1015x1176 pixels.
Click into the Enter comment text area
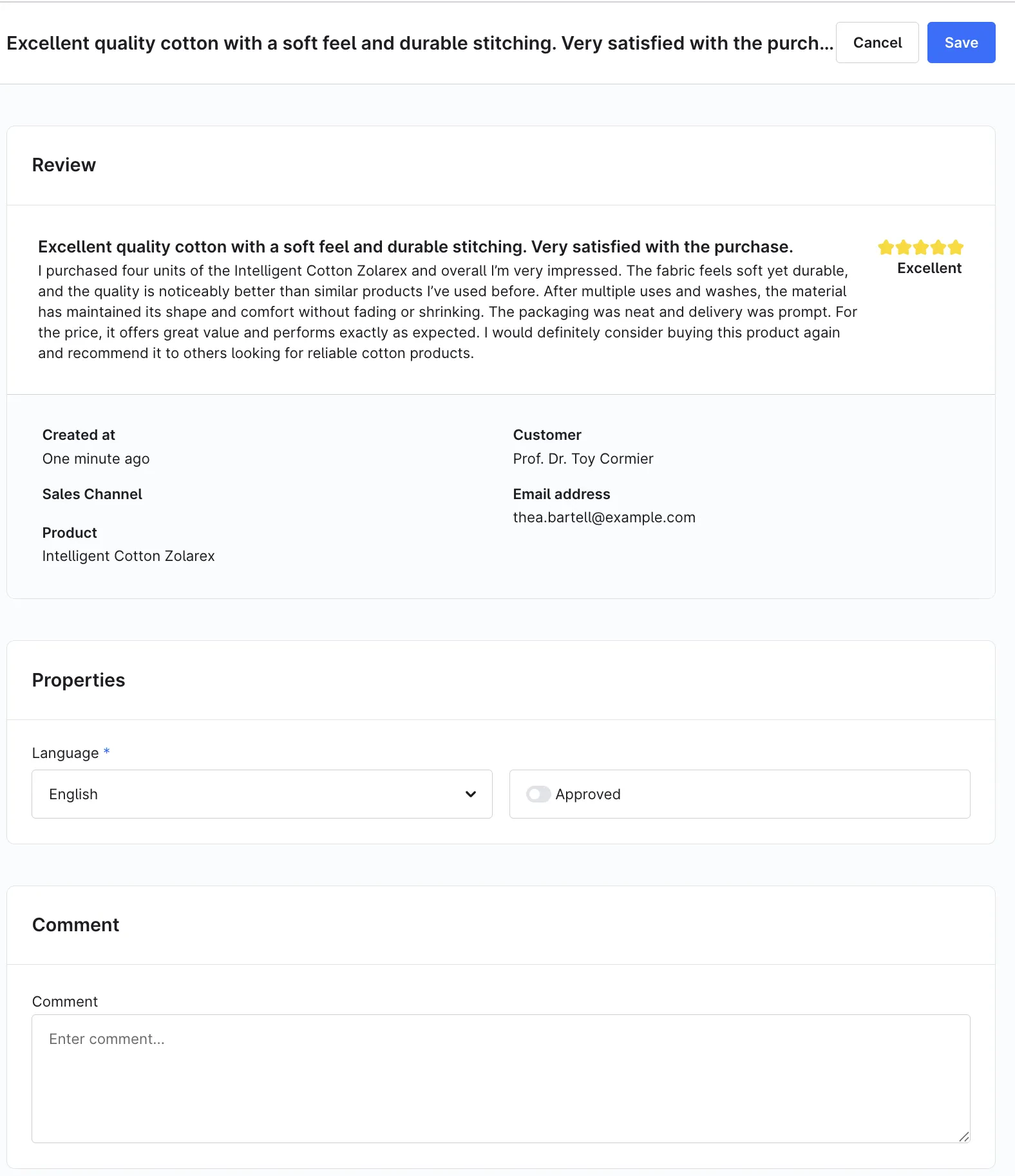point(500,1079)
